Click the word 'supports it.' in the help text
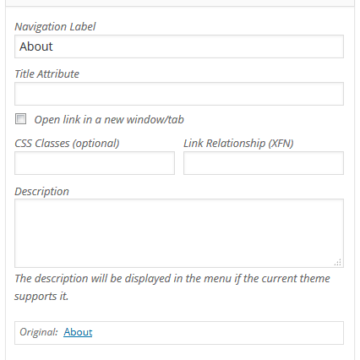Viewport: 360px width, 360px height. (41, 296)
